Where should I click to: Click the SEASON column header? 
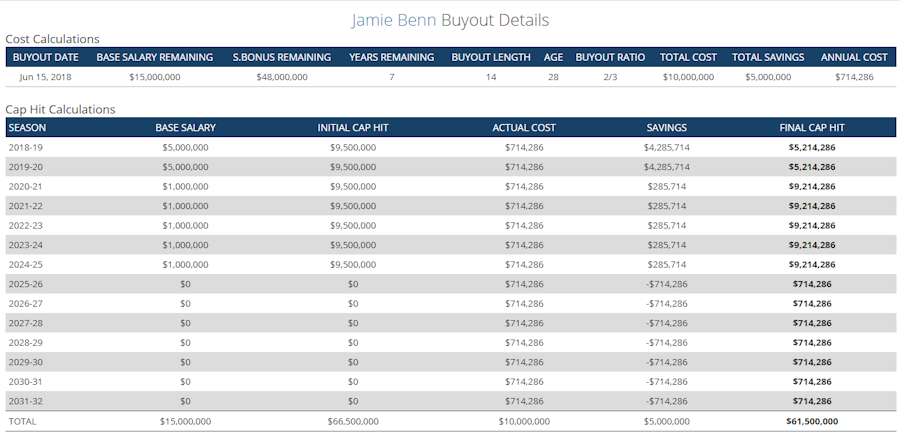(x=27, y=128)
